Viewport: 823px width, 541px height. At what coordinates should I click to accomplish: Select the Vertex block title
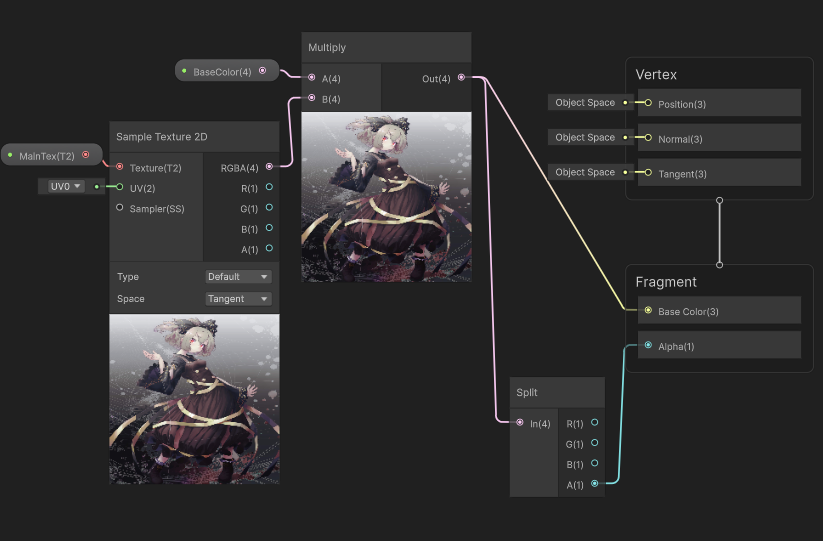(656, 75)
